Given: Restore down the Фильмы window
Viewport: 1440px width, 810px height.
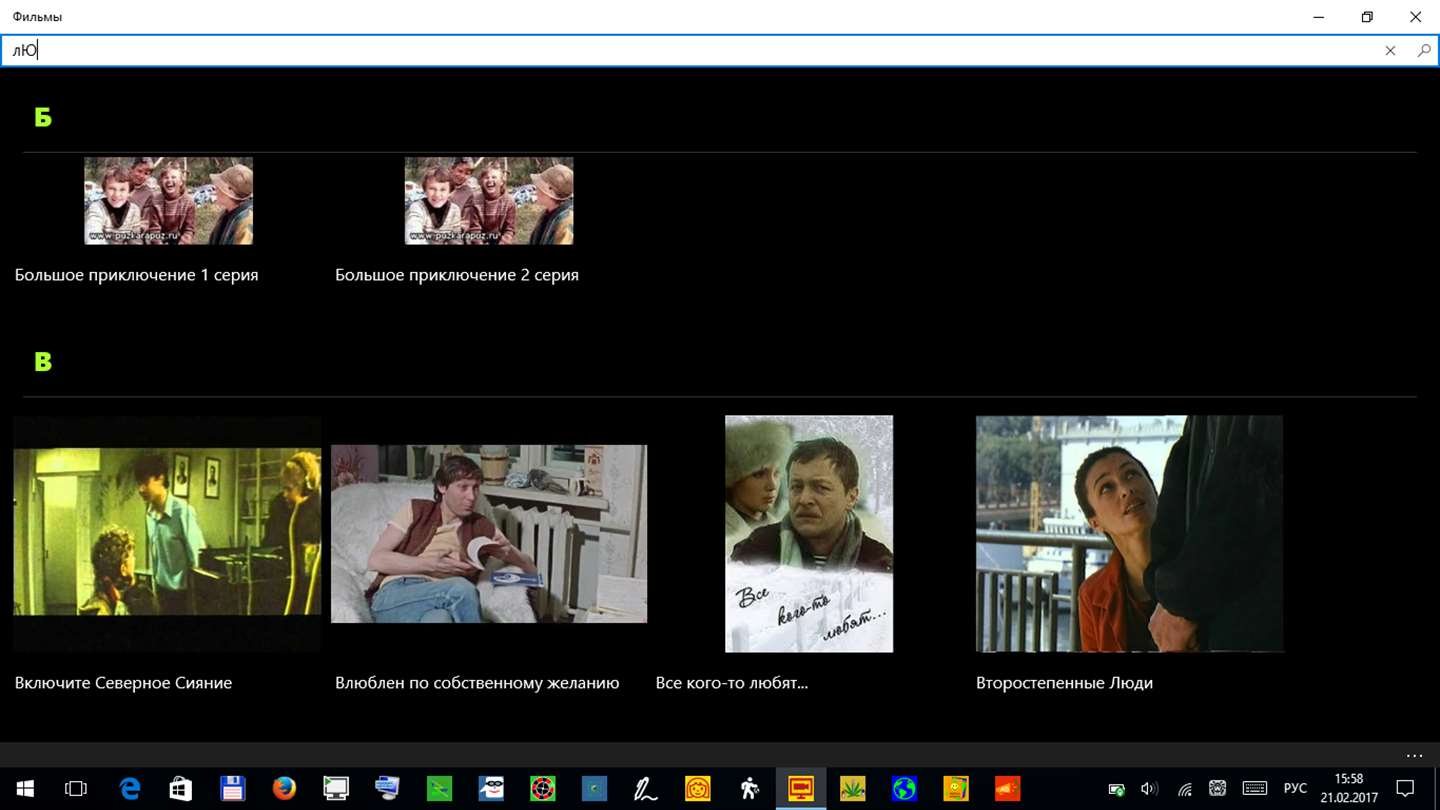Looking at the screenshot, I should (1367, 17).
